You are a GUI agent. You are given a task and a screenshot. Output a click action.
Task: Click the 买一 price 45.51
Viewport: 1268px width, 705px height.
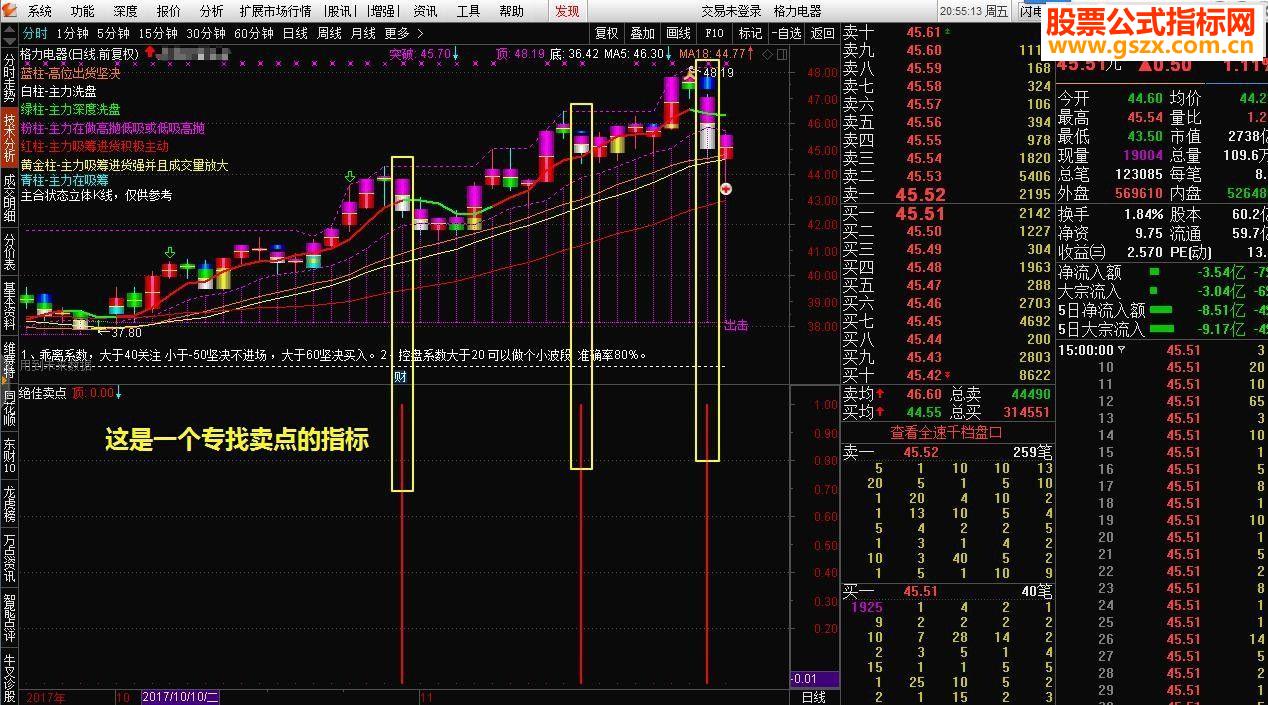920,213
